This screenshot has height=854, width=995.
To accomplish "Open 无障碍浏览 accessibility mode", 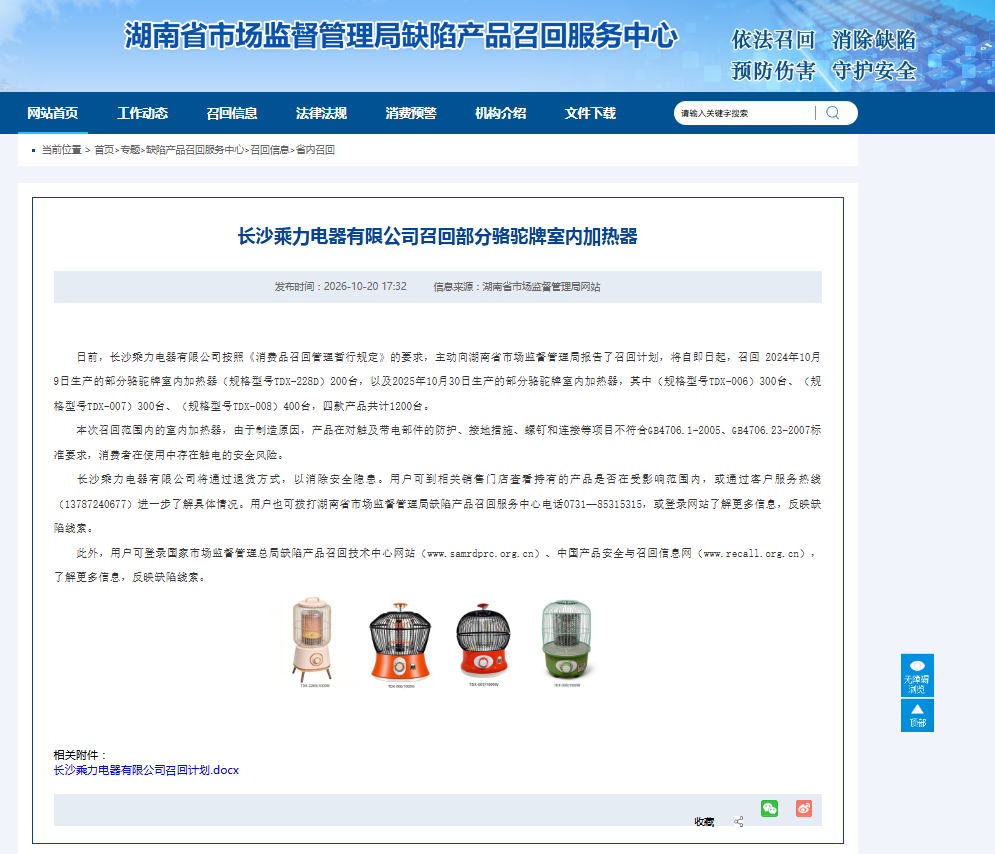I will (x=917, y=676).
